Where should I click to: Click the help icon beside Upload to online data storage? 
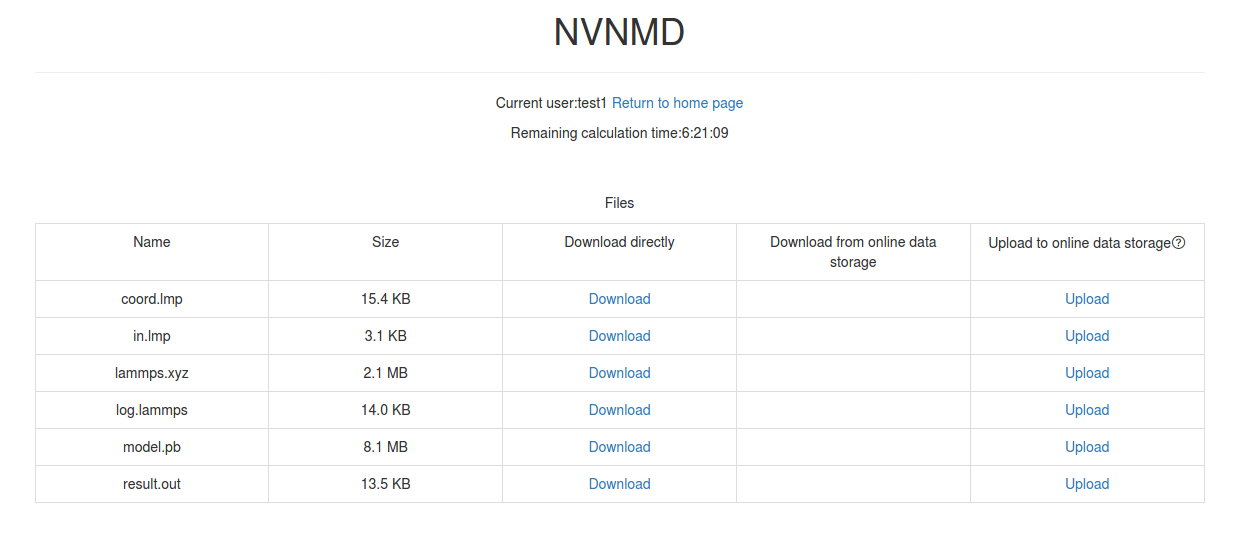(x=1179, y=243)
